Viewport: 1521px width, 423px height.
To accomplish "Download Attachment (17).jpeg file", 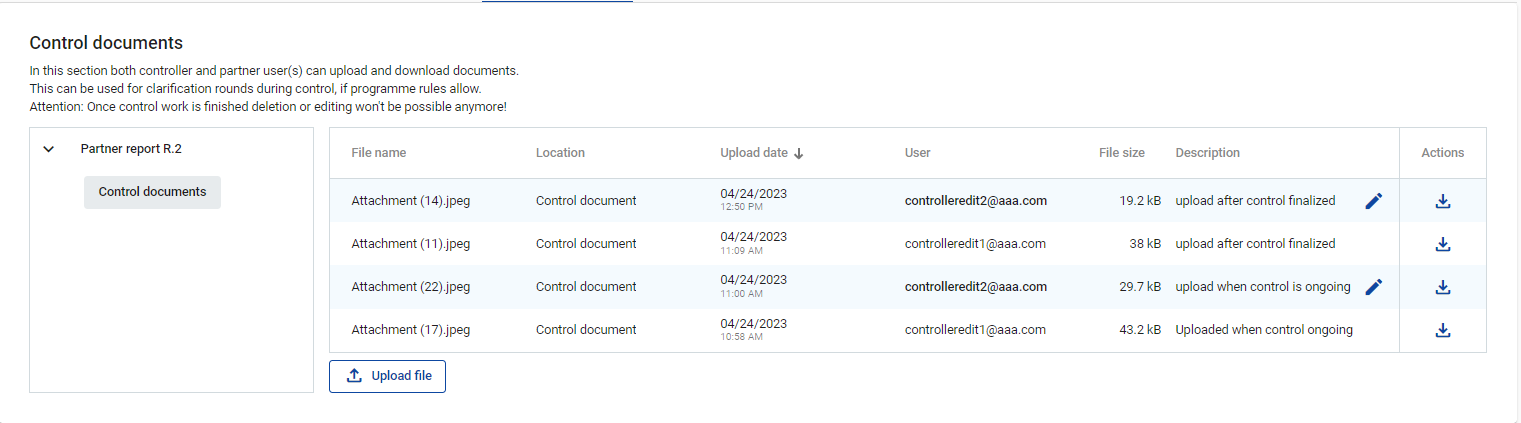I will pyautogui.click(x=1442, y=330).
